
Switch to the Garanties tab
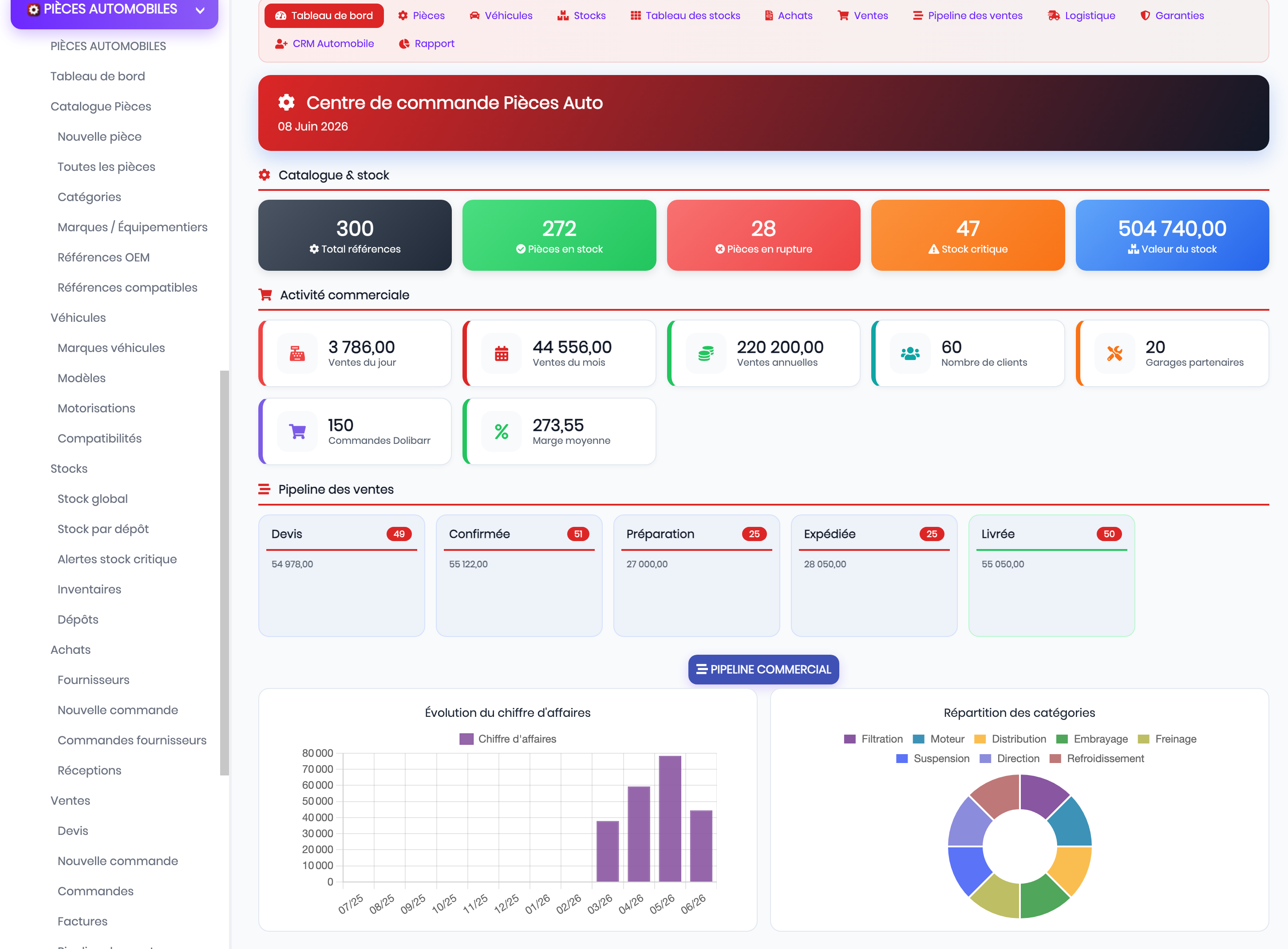click(x=1172, y=16)
